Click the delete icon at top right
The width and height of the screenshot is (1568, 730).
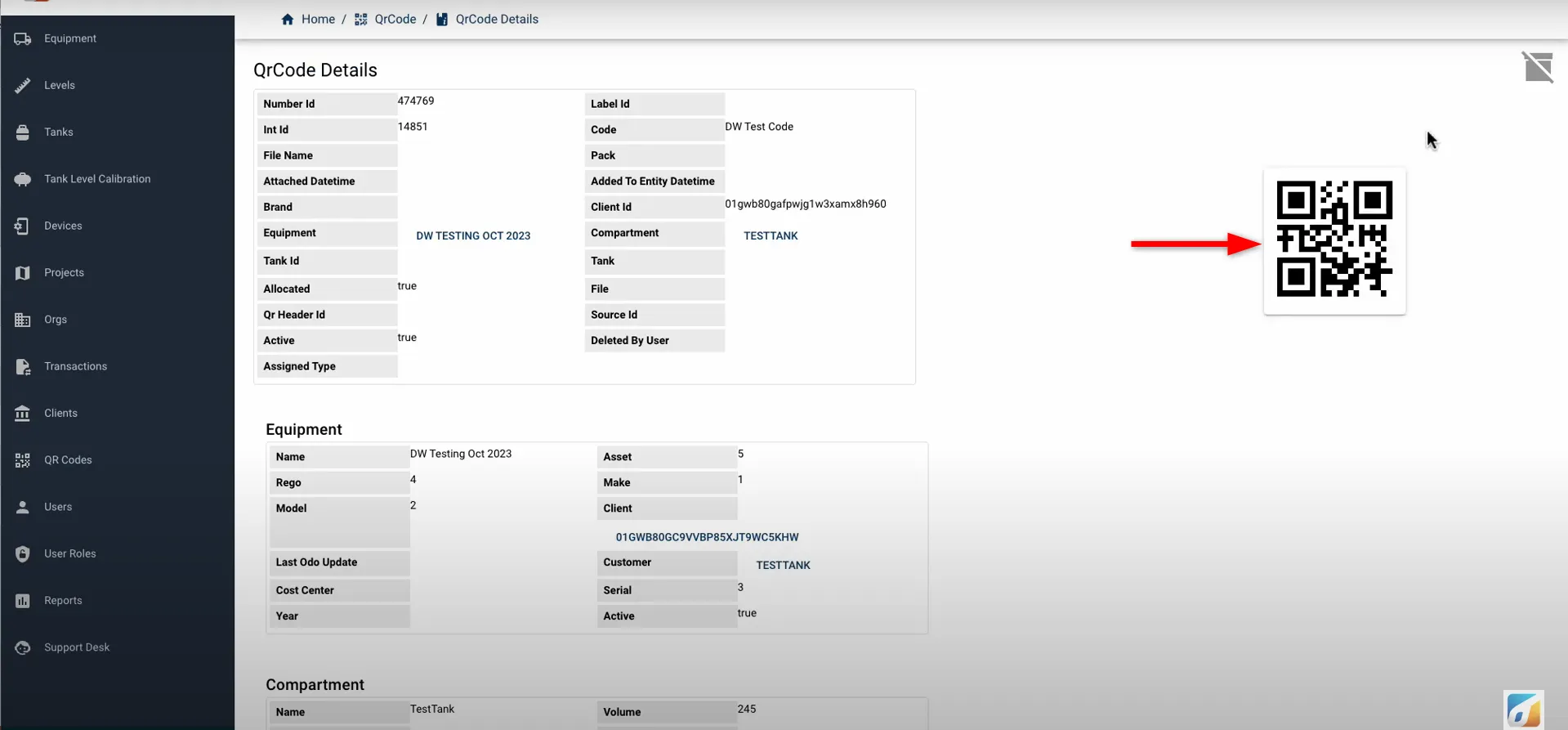(x=1538, y=66)
